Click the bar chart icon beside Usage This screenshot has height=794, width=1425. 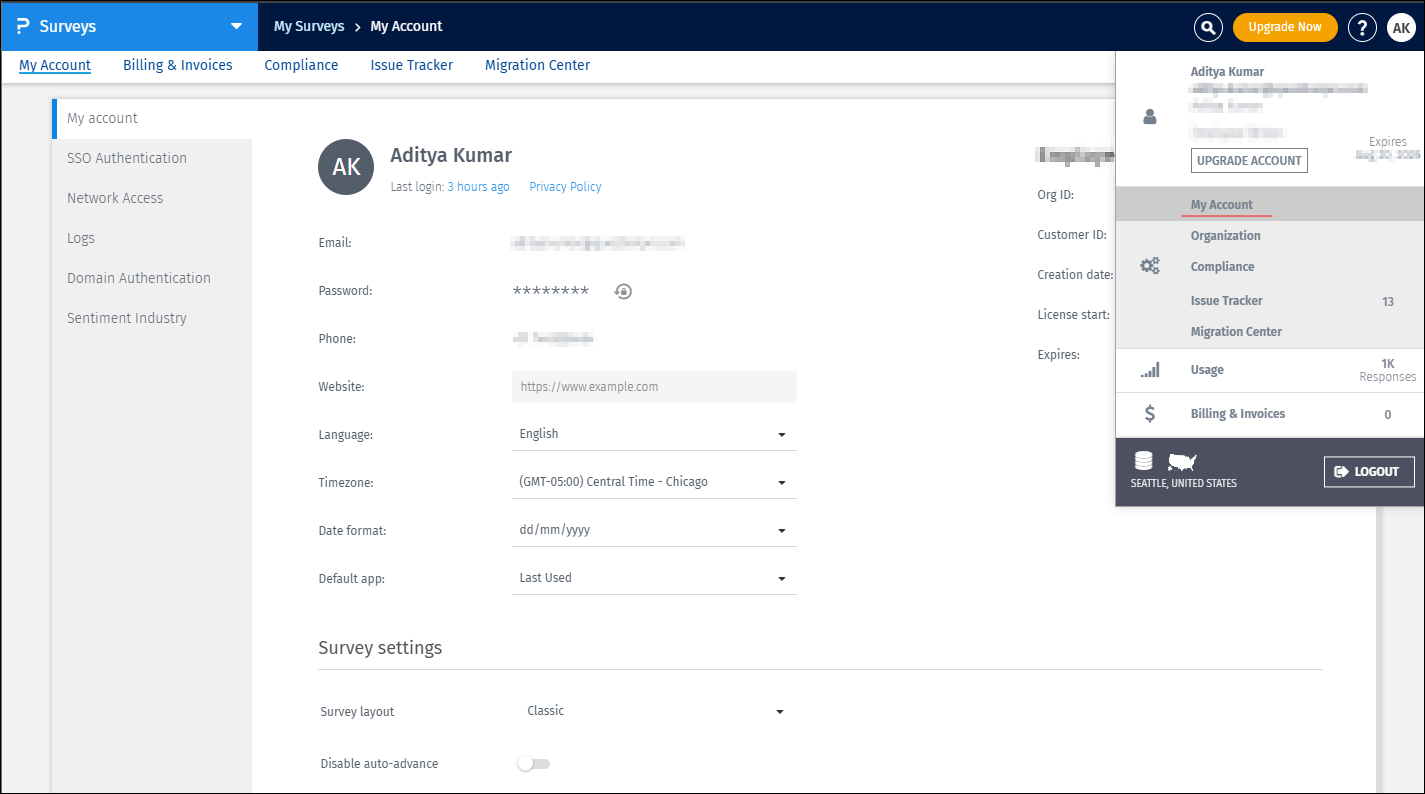pyautogui.click(x=1148, y=369)
